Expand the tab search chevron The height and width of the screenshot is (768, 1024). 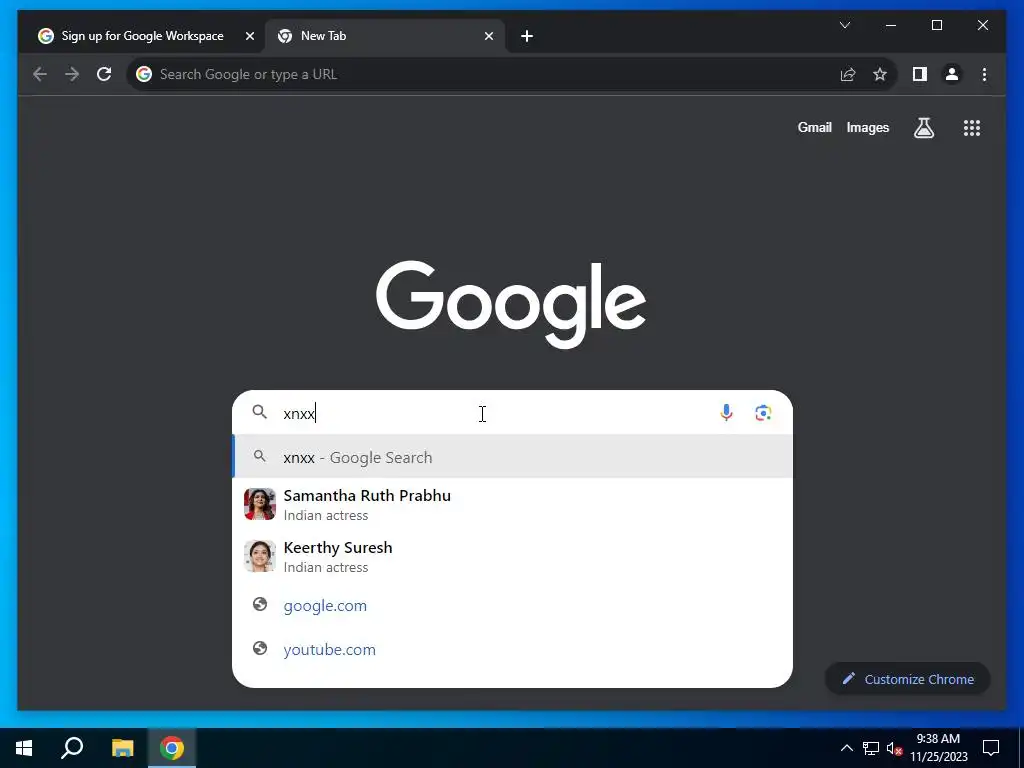[x=844, y=25]
